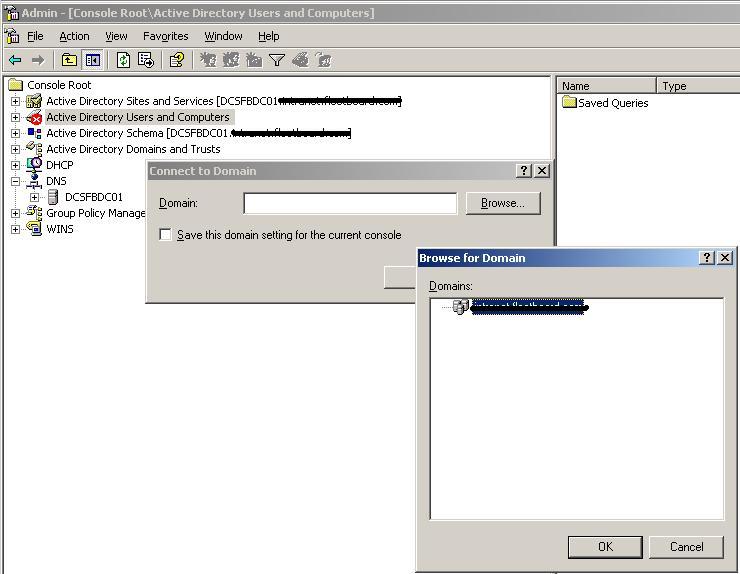
Task: Open the View menu
Action: coord(116,36)
